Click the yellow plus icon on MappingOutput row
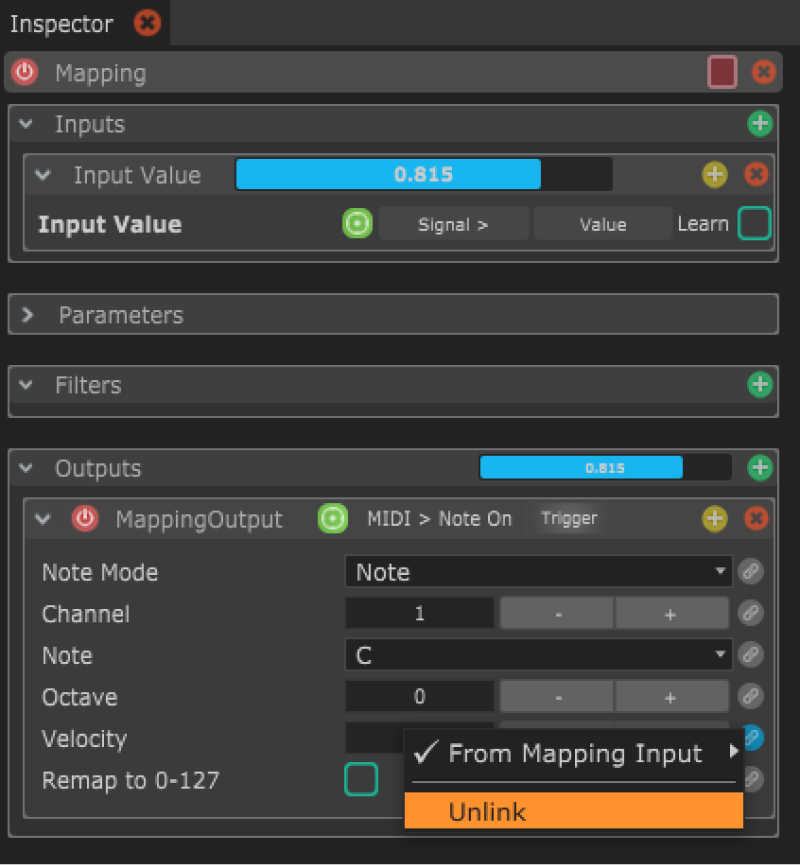The height and width of the screenshot is (865, 800). [714, 518]
